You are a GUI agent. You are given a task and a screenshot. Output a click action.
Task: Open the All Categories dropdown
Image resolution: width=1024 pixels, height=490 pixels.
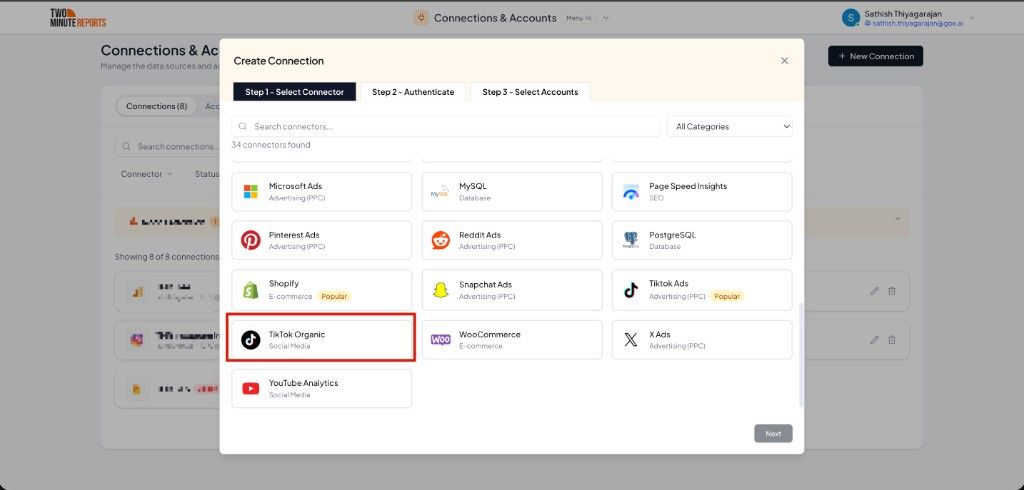tap(730, 127)
